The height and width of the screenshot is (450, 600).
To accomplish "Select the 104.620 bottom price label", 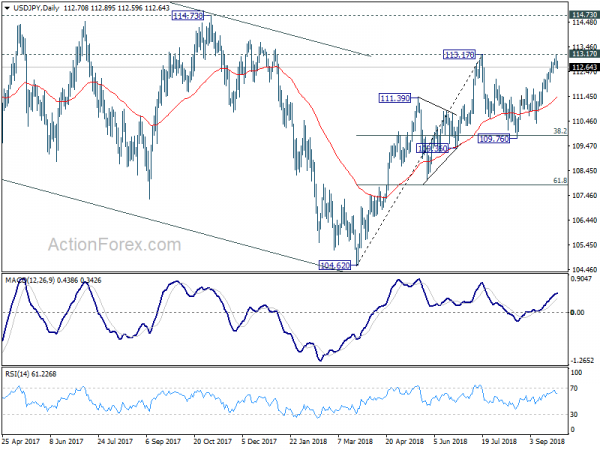I will click(334, 265).
